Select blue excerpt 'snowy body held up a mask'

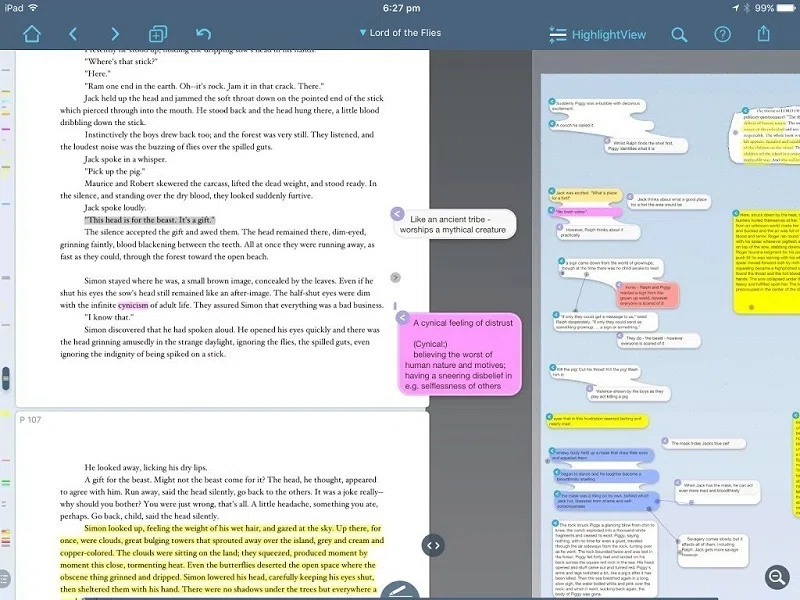click(602, 455)
